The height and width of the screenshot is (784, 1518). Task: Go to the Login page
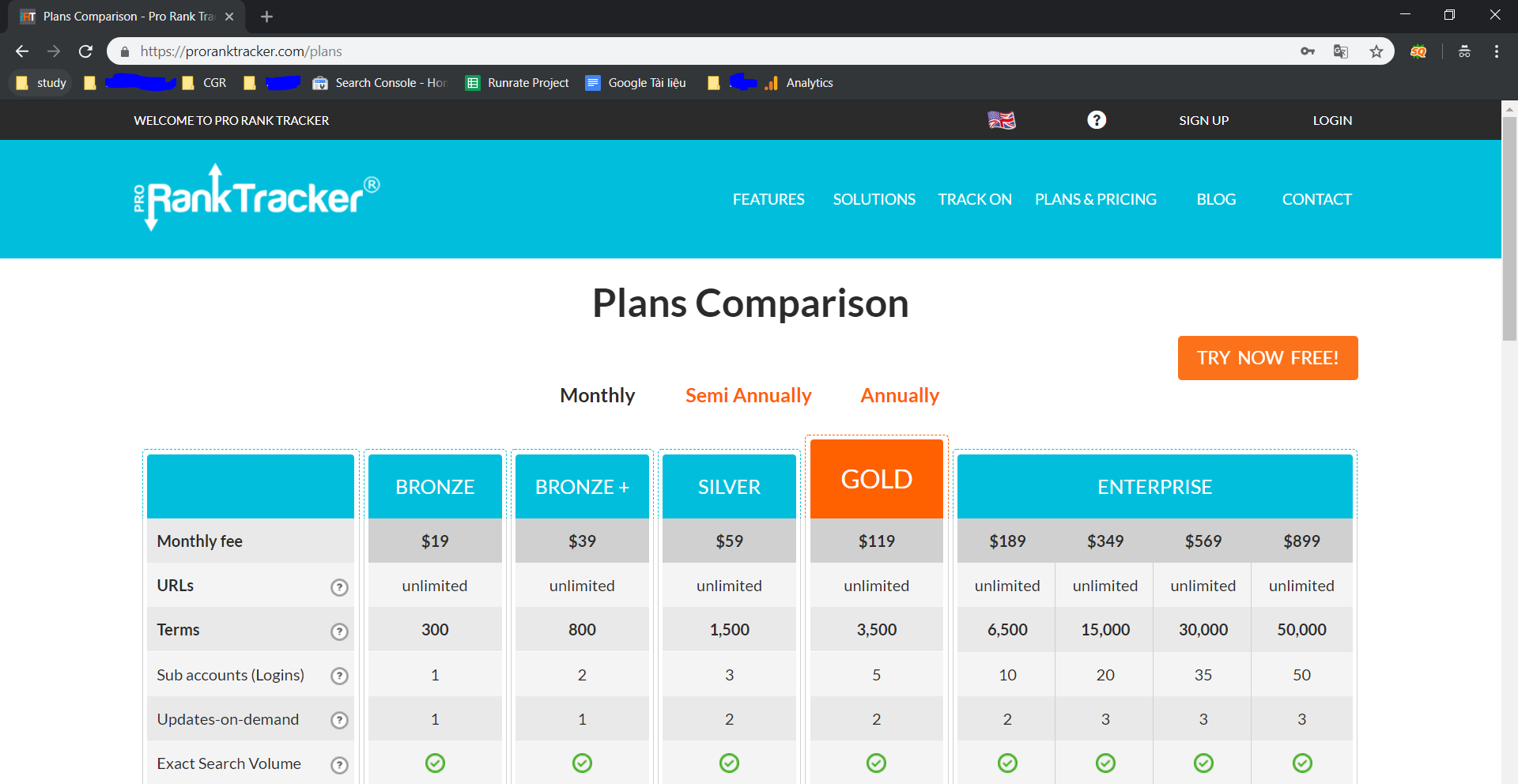tap(1332, 120)
